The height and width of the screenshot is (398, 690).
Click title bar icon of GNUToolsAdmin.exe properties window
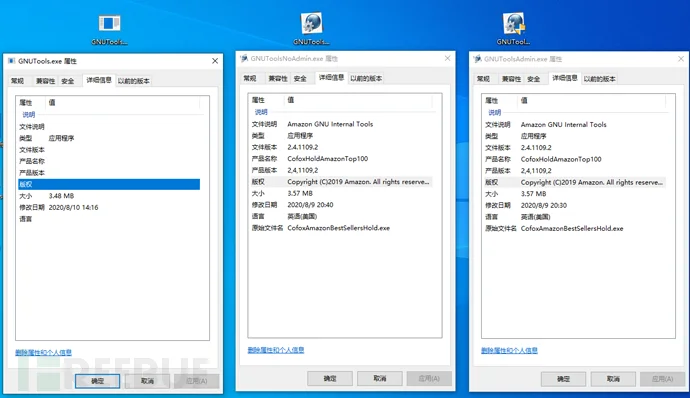pos(477,59)
